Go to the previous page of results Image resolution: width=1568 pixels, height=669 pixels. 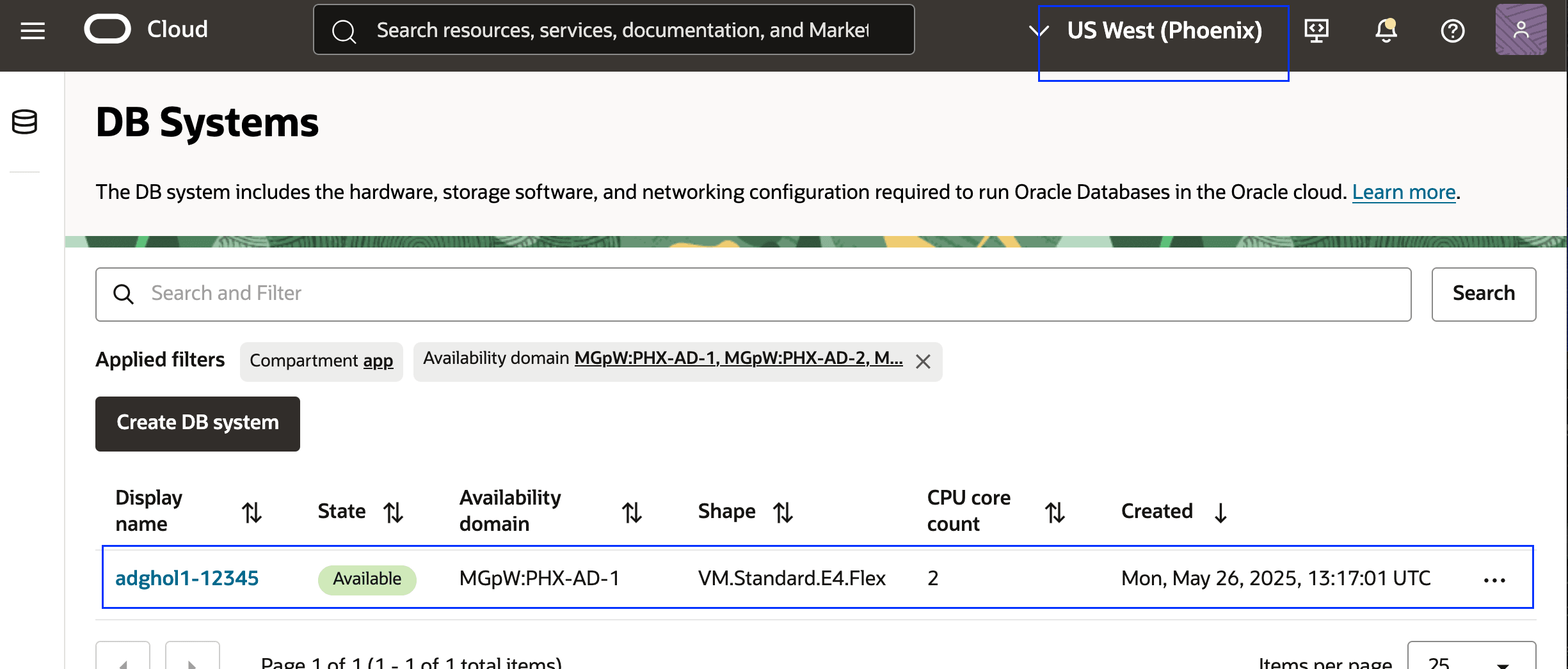(x=123, y=656)
